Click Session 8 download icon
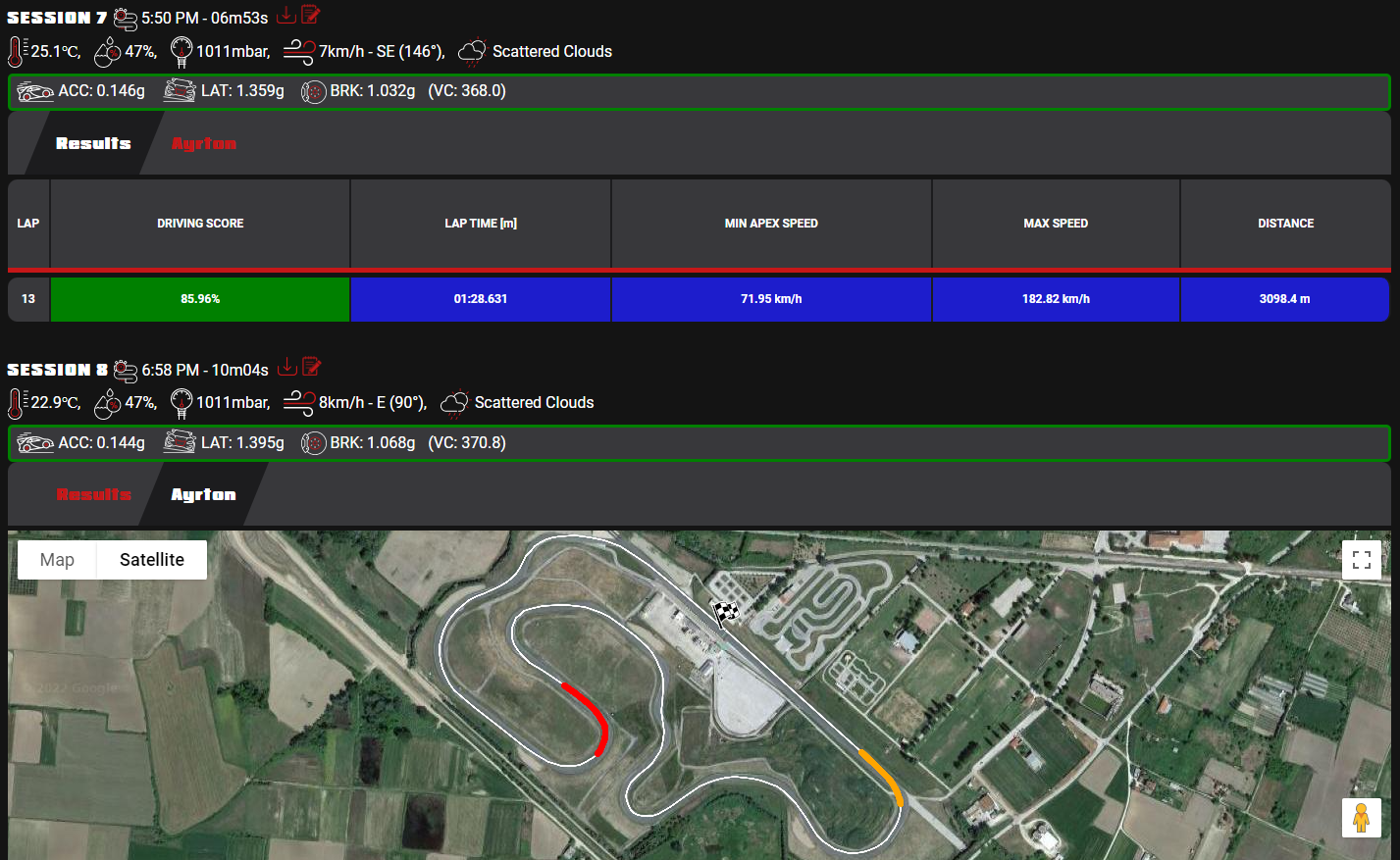 [x=286, y=367]
